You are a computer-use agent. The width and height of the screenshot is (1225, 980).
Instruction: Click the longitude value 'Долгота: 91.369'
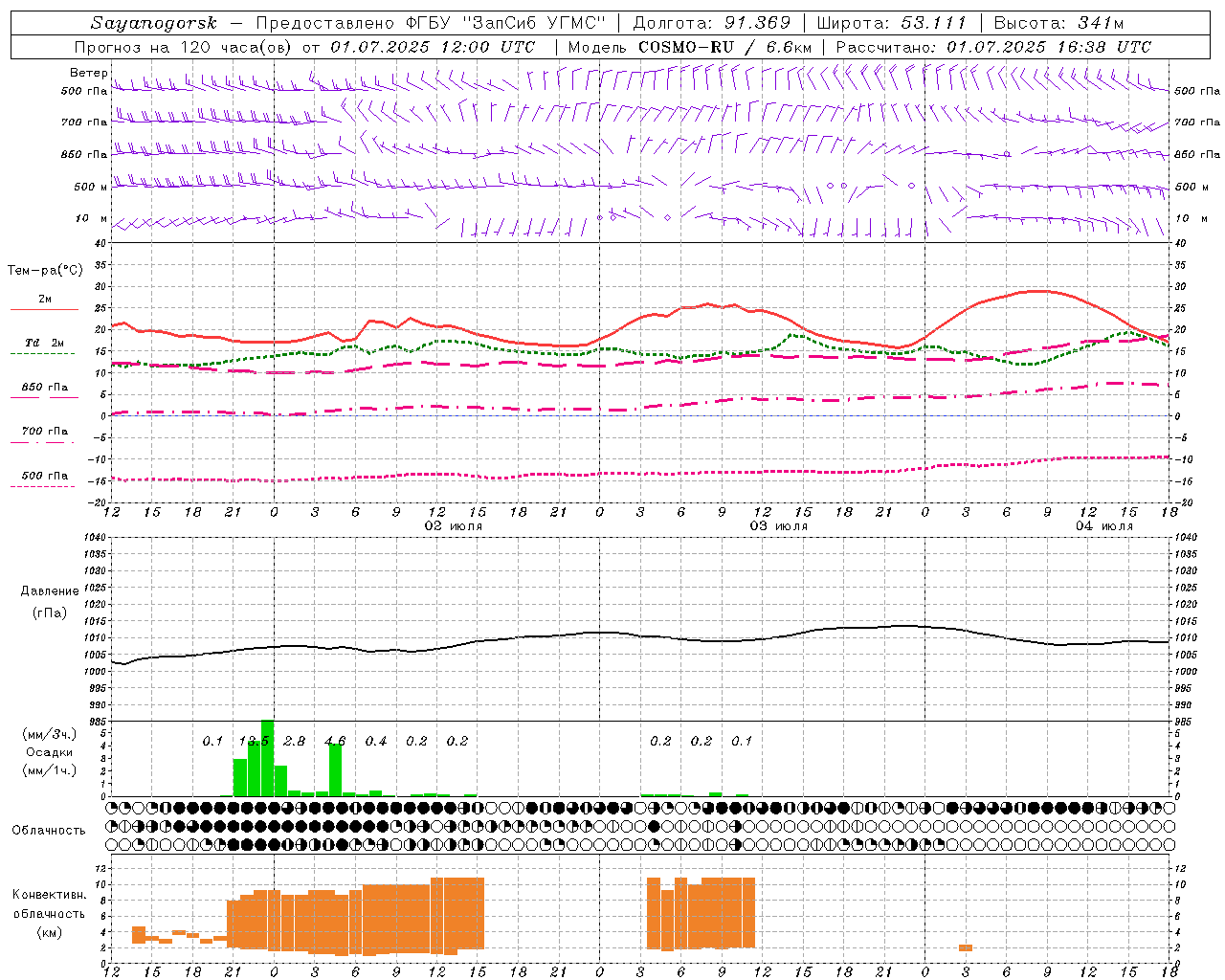tap(712, 23)
